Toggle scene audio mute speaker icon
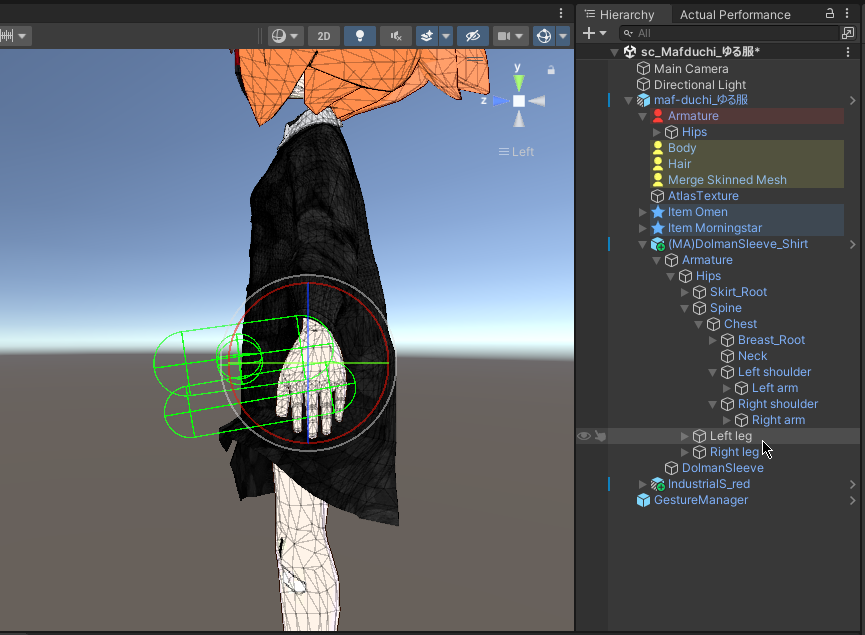This screenshot has height=635, width=865. click(x=396, y=36)
